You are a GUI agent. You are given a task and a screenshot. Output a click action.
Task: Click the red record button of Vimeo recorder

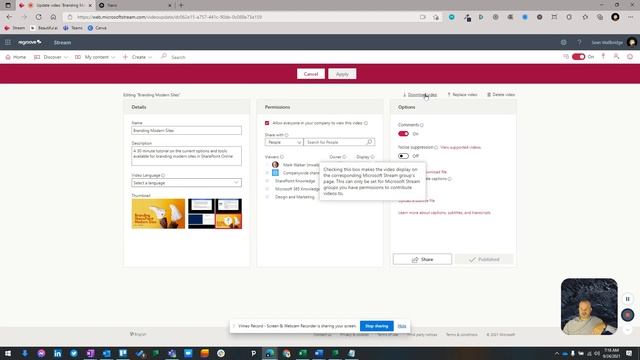click(x=628, y=315)
